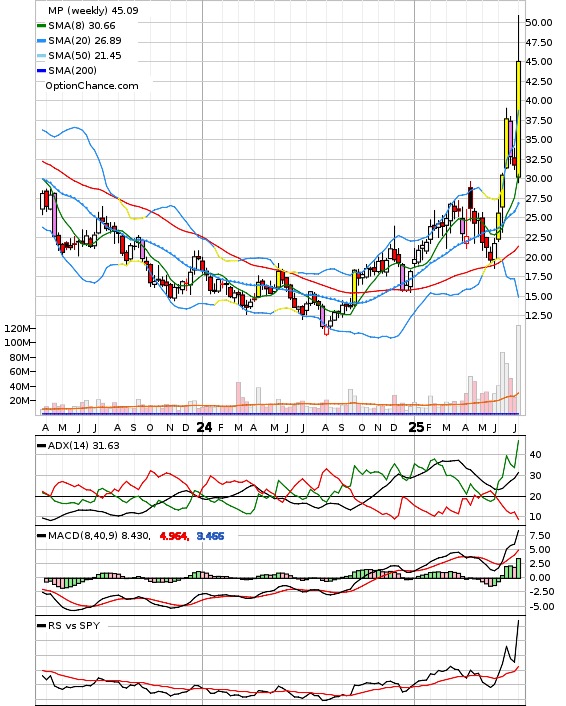
Task: Click the 50.00 price axis label
Action: (x=539, y=23)
